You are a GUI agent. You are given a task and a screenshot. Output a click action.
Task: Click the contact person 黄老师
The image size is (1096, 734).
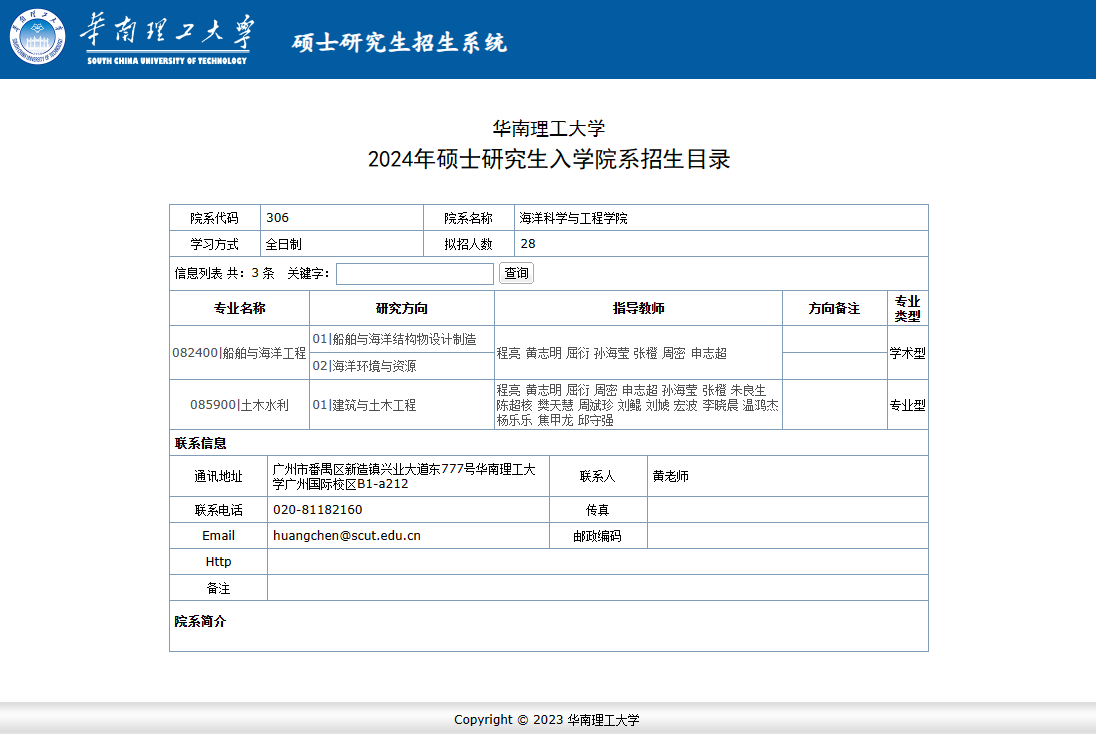(670, 476)
